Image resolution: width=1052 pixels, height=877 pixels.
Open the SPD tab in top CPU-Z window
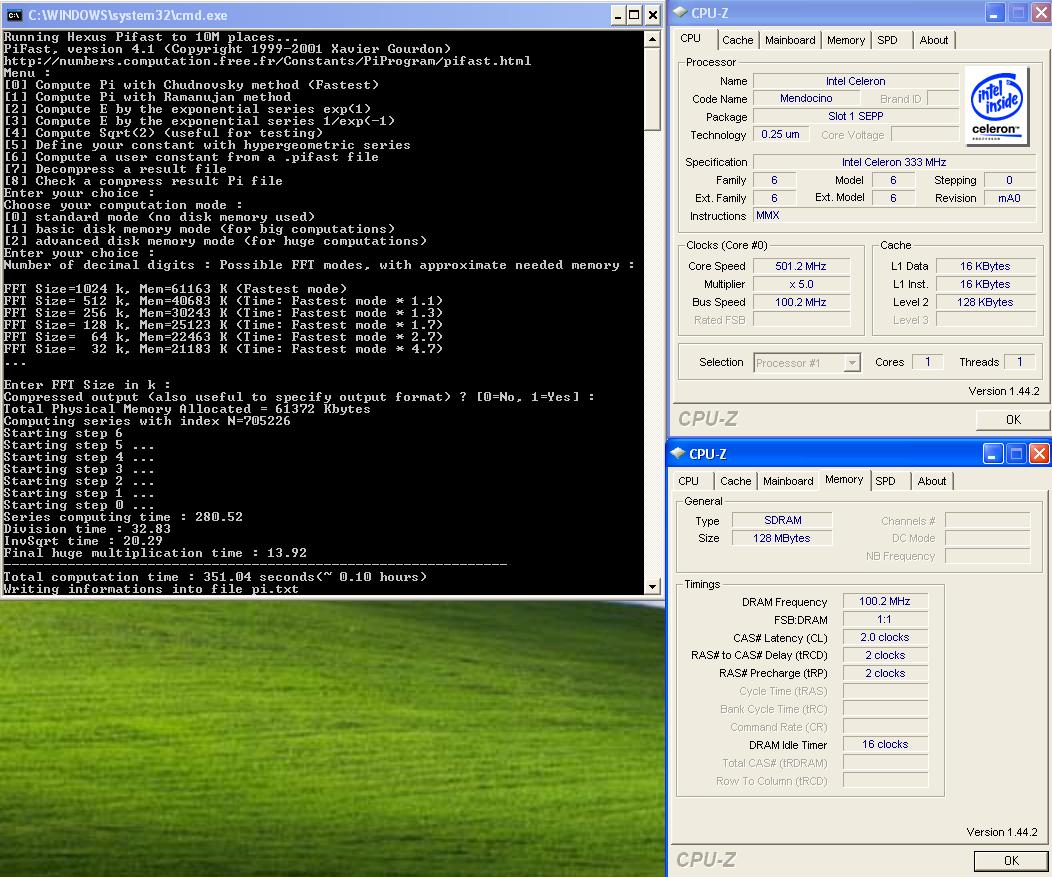coord(887,40)
